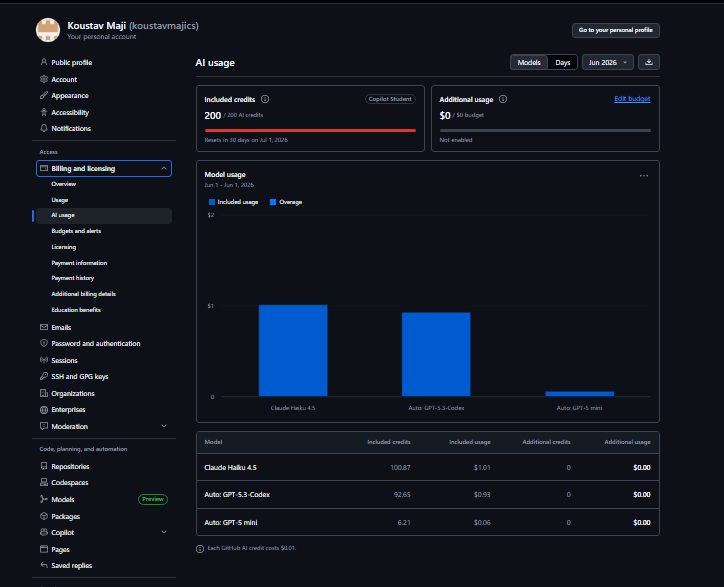Screen dimensions: 724x587
Task: Toggle the Overage legend item
Action: pos(286,202)
